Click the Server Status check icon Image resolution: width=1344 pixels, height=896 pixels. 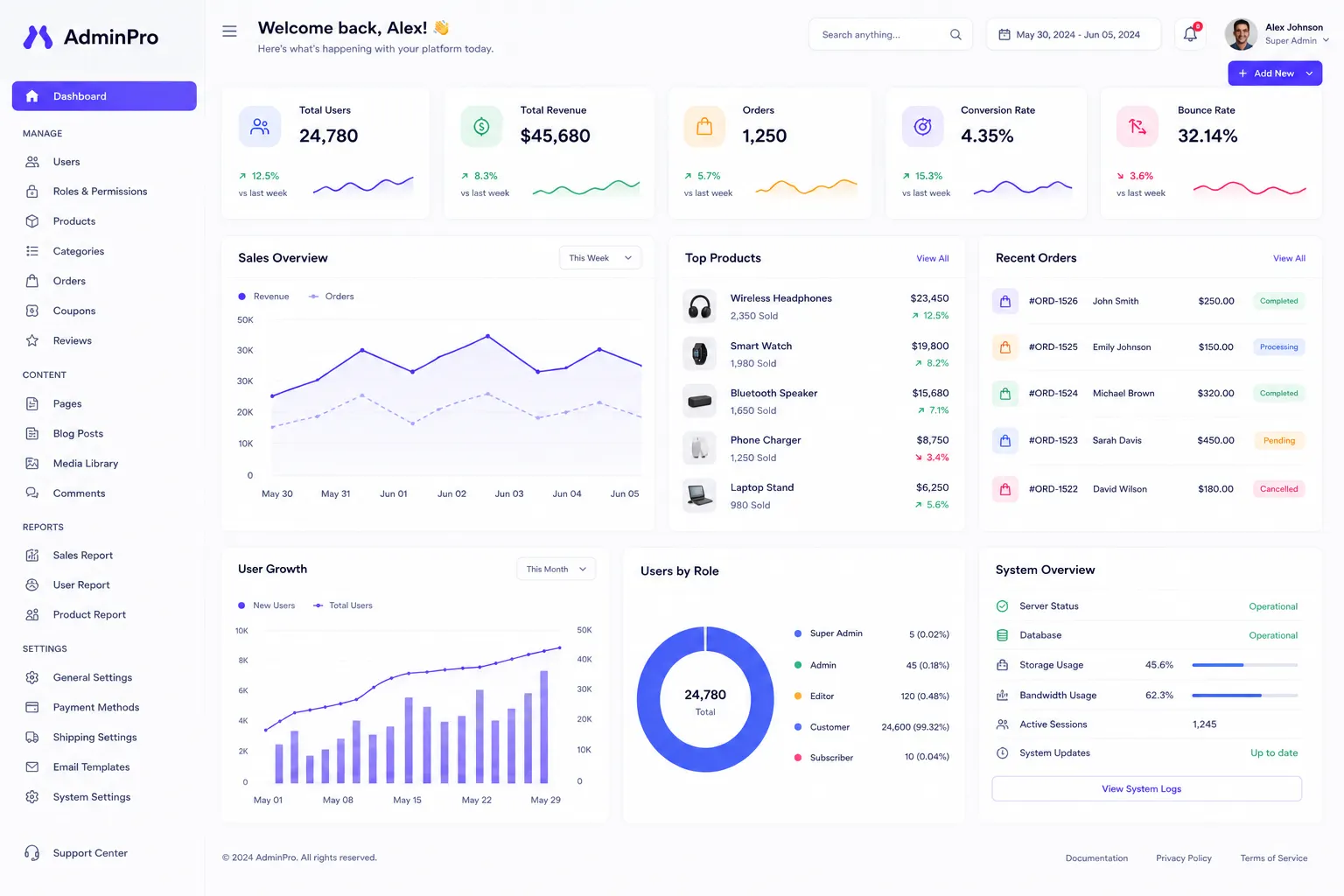(x=1003, y=606)
